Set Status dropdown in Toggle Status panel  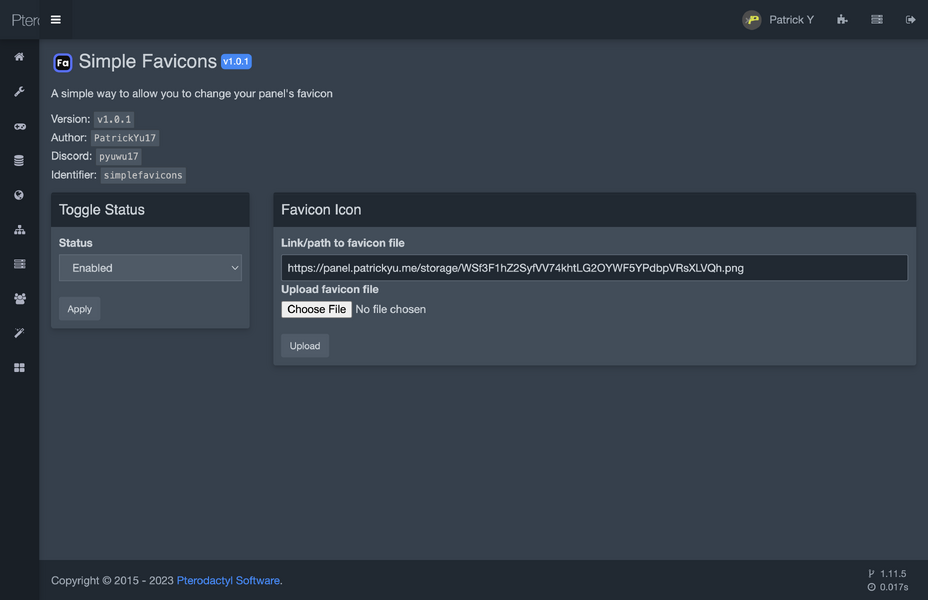pos(150,267)
